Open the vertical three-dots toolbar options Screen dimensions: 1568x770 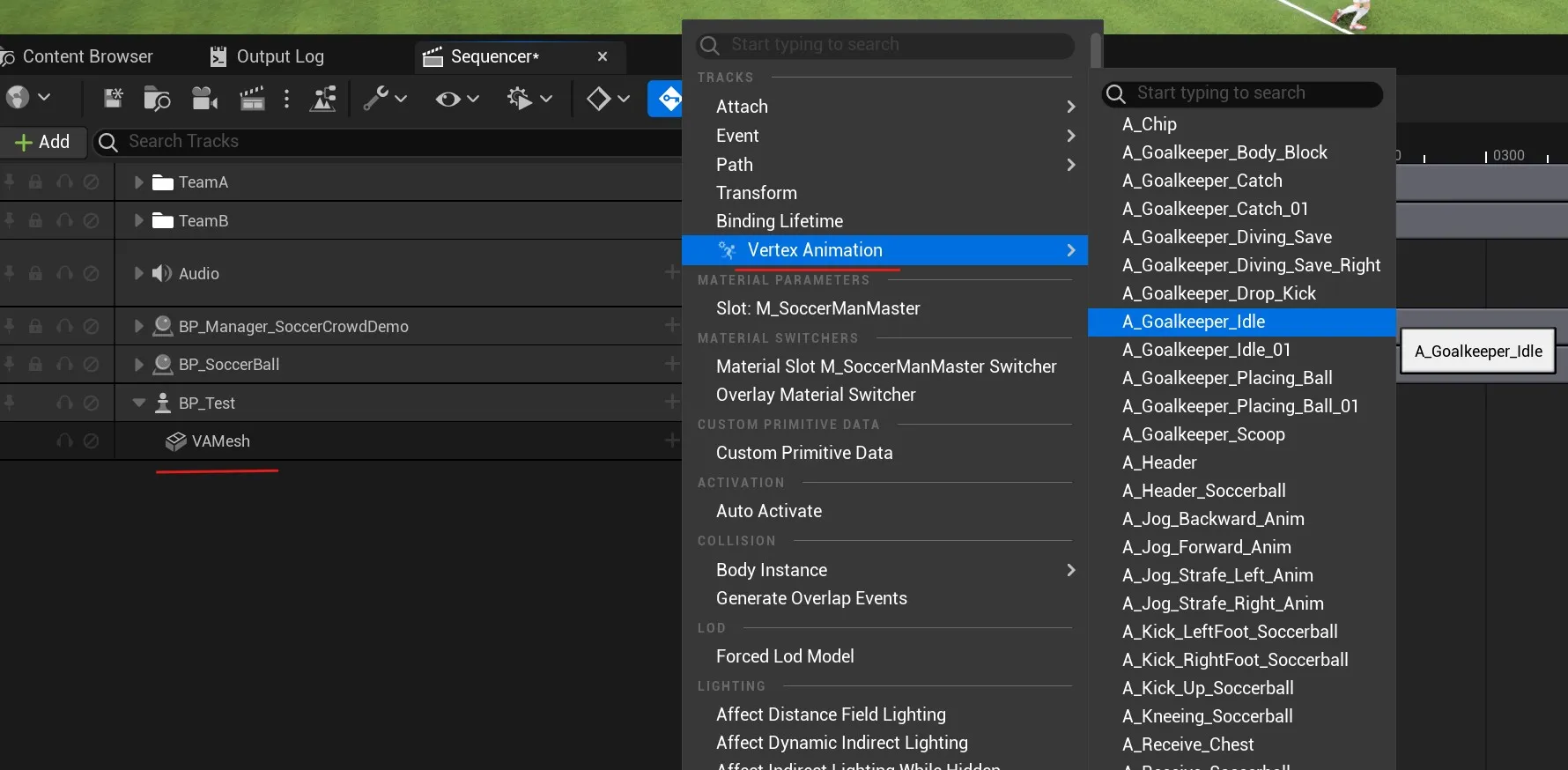point(287,99)
